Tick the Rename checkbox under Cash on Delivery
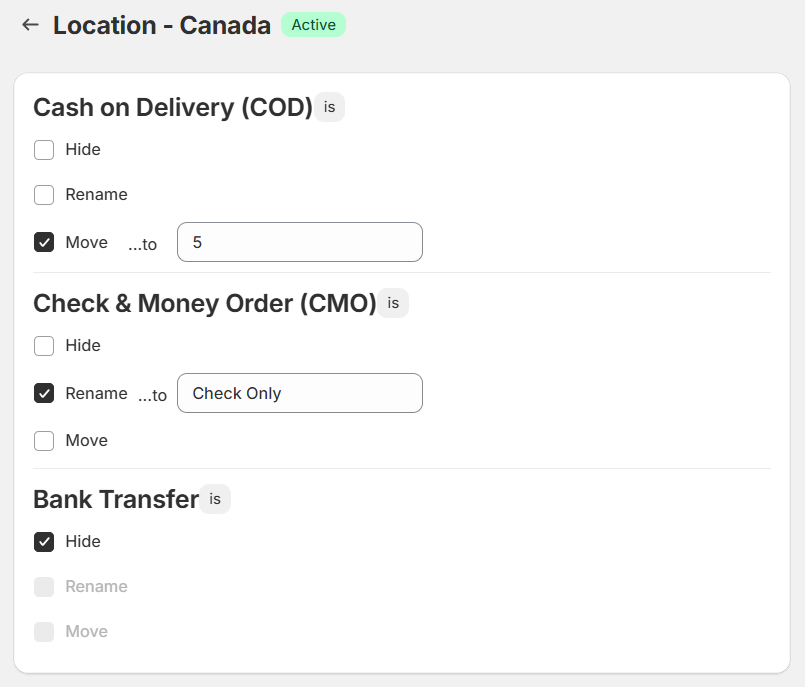Viewport: 805px width, 687px height. pos(44,195)
